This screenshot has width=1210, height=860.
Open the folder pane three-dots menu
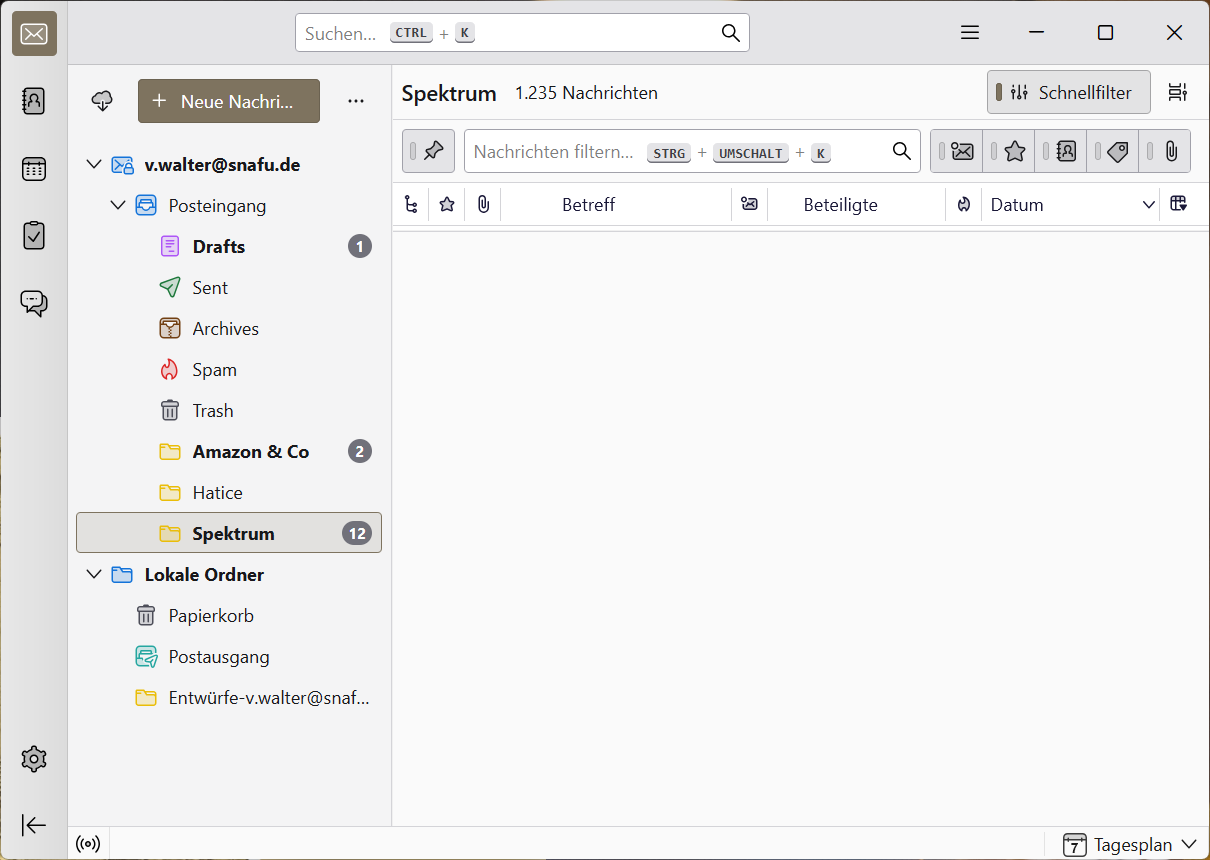point(356,101)
